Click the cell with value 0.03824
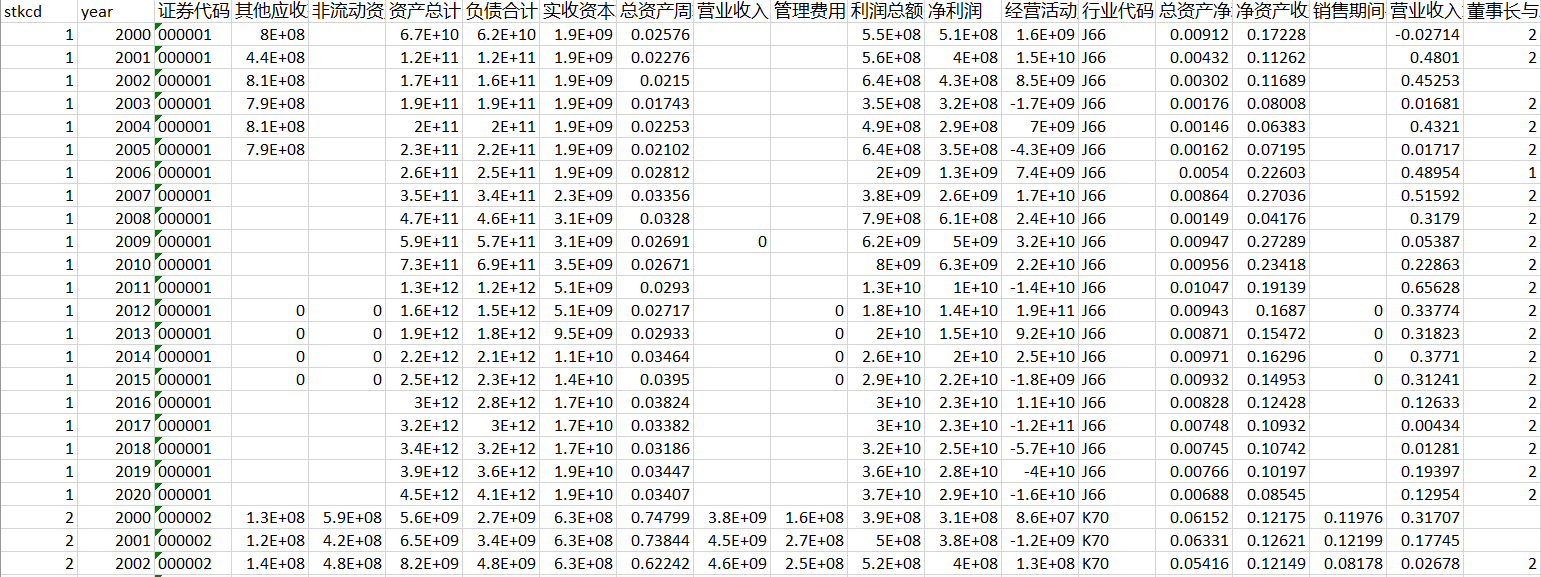Image resolution: width=1541 pixels, height=577 pixels. coord(655,403)
